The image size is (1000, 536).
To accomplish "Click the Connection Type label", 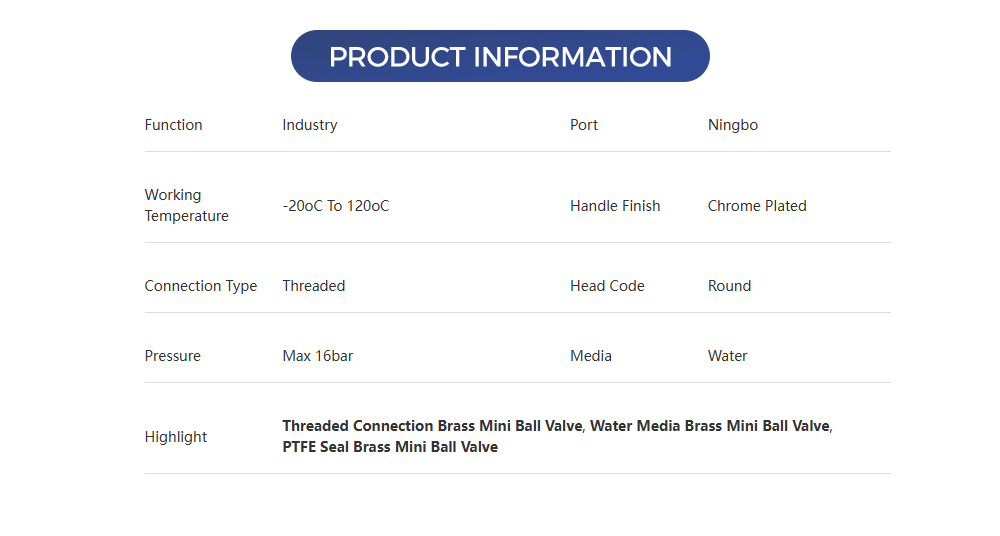I will 201,286.
